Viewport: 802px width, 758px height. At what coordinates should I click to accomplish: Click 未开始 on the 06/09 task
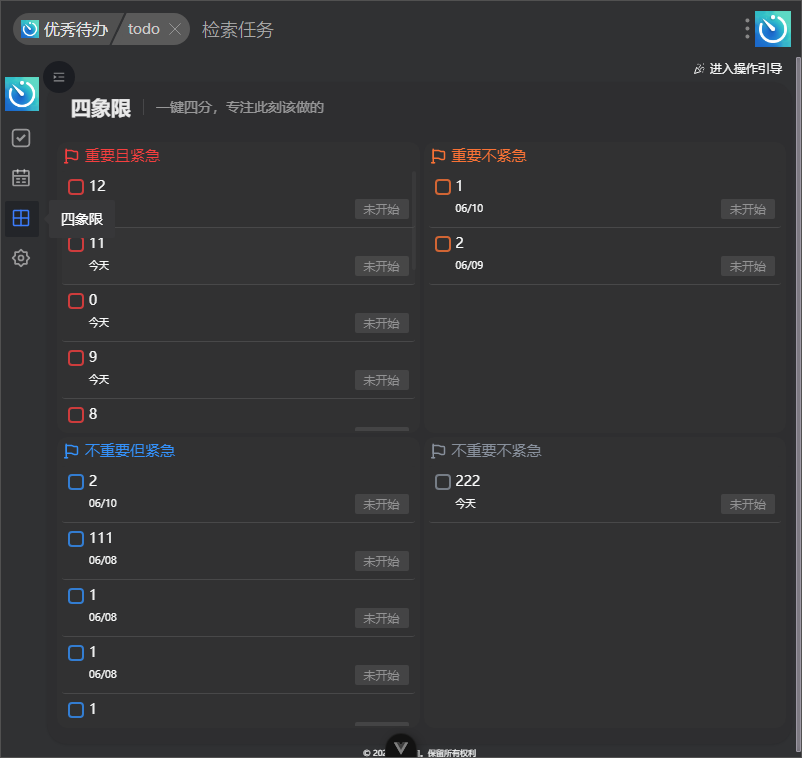click(x=748, y=266)
